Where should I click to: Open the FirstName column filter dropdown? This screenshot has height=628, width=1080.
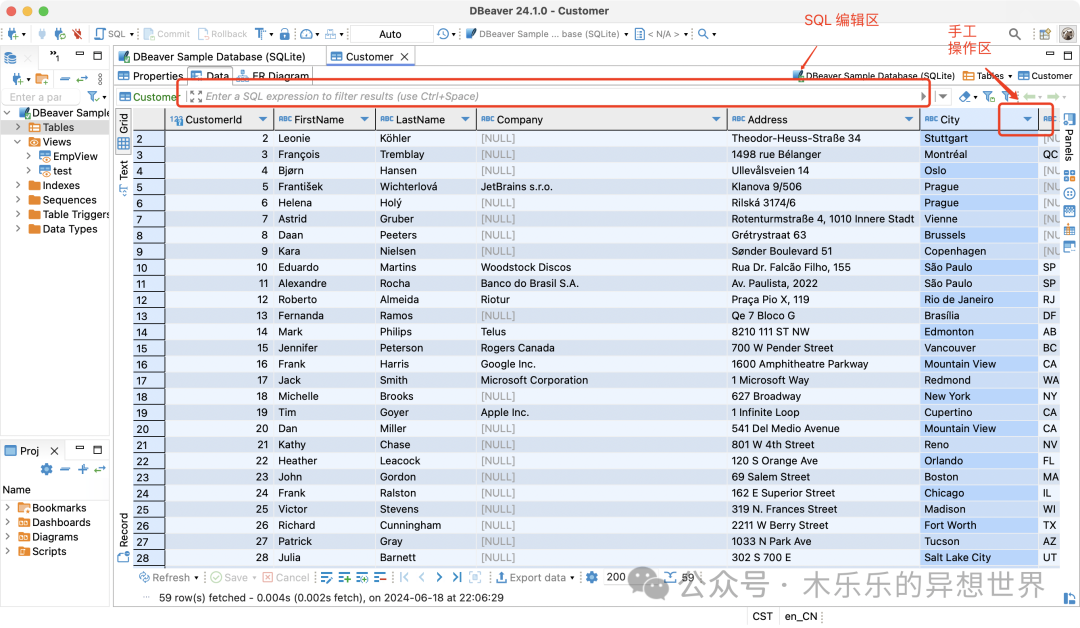click(364, 119)
